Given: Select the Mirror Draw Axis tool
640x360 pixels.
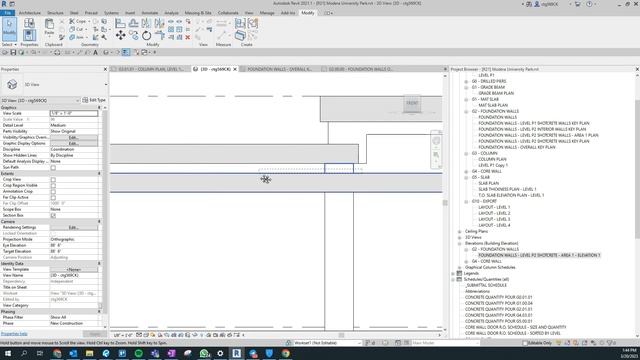Looking at the screenshot, I should pyautogui.click(x=159, y=23).
